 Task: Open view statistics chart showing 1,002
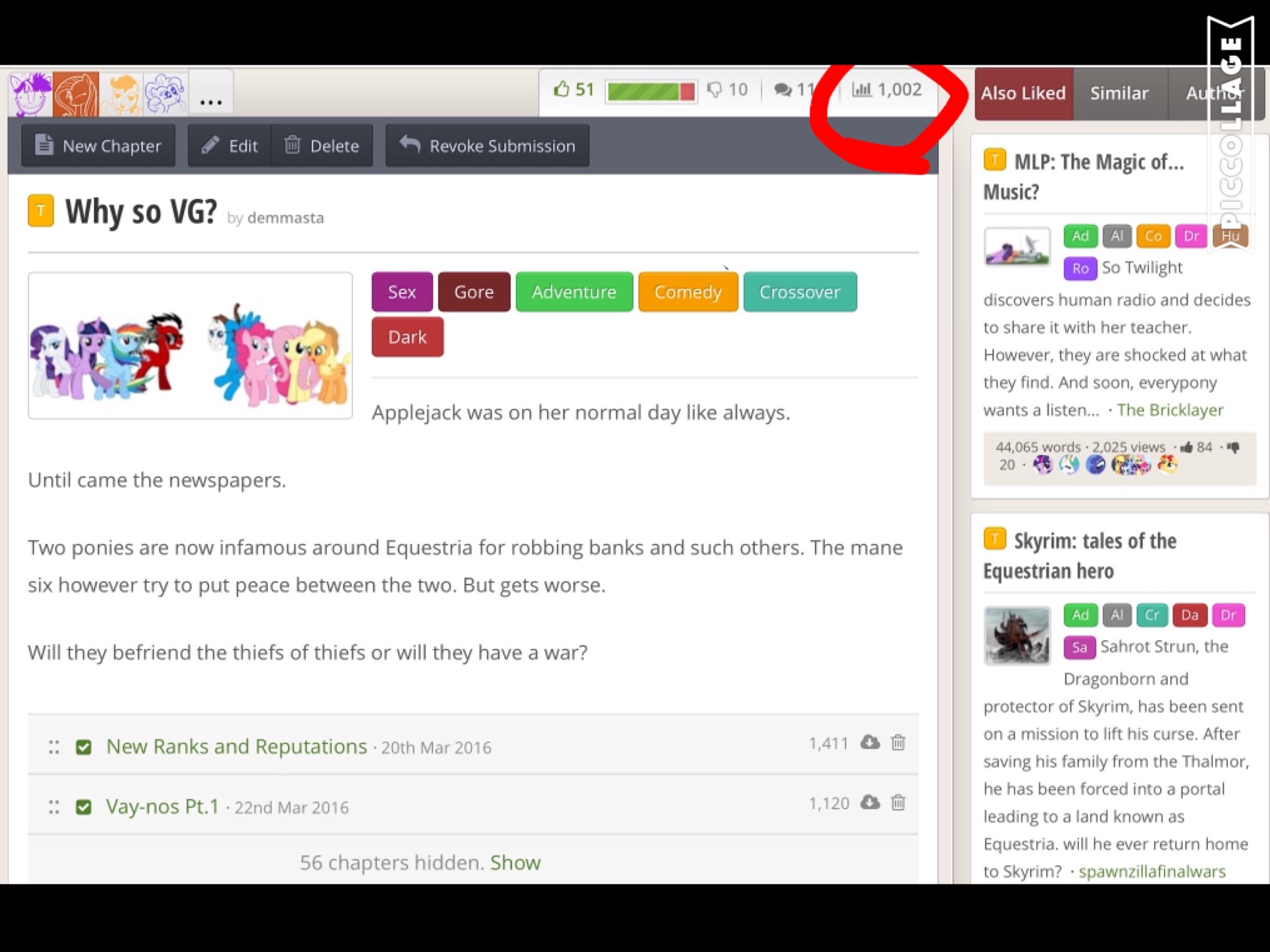point(887,90)
